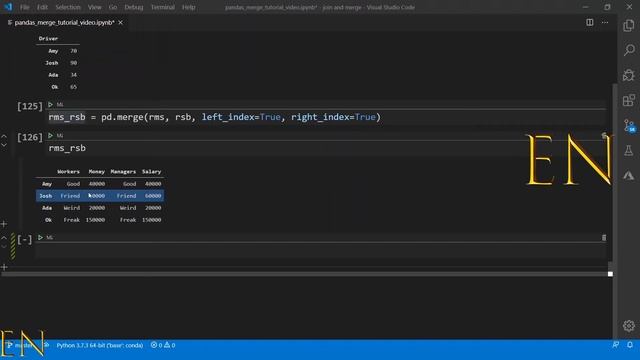Open the Manage gear icon
This screenshot has height=360, width=640.
point(629,326)
